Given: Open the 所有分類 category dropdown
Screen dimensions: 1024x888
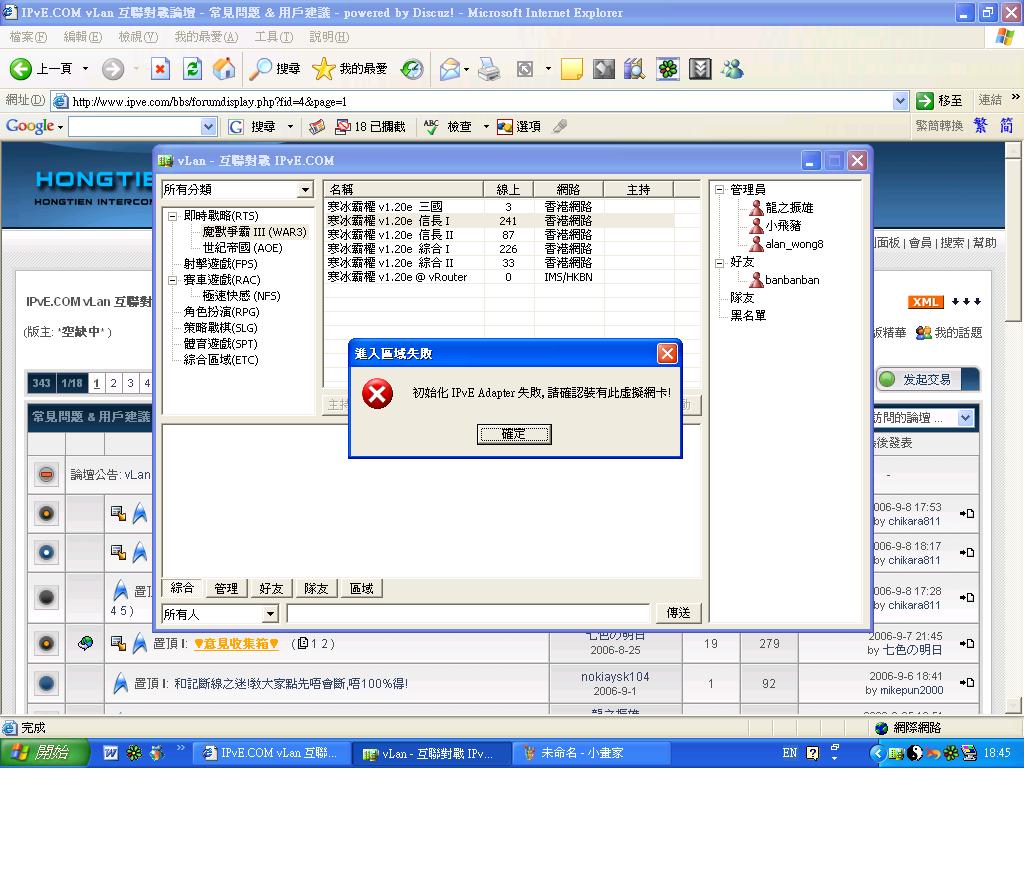Looking at the screenshot, I should pos(305,190).
